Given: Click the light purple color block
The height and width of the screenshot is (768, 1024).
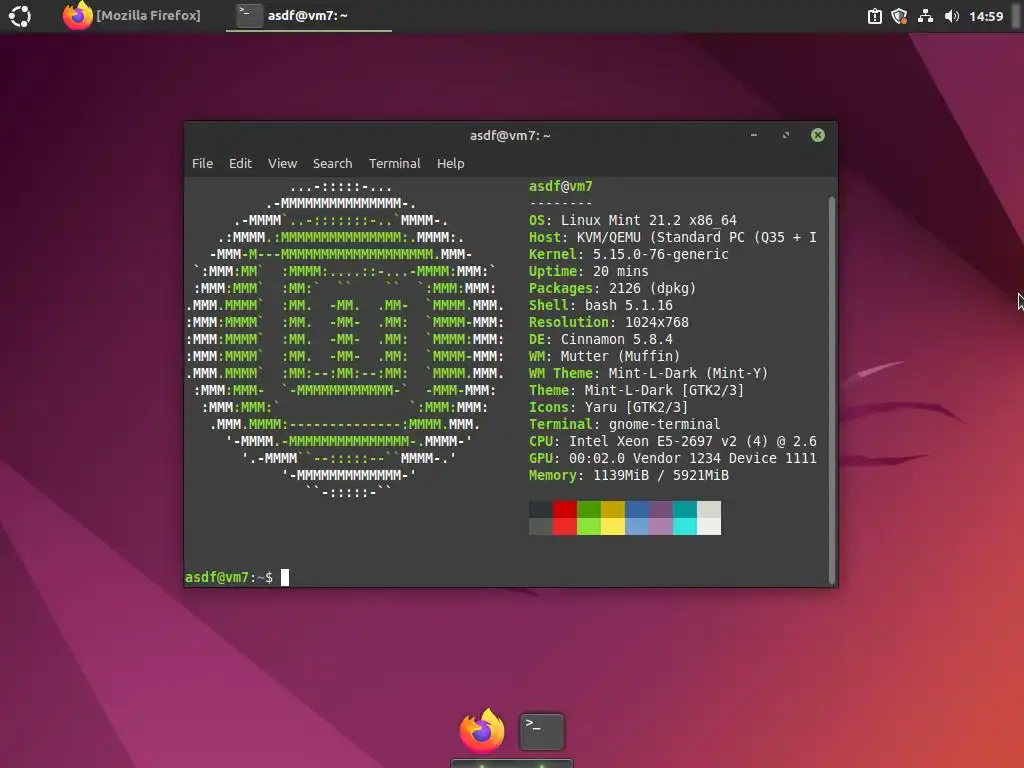Looking at the screenshot, I should pyautogui.click(x=661, y=526).
